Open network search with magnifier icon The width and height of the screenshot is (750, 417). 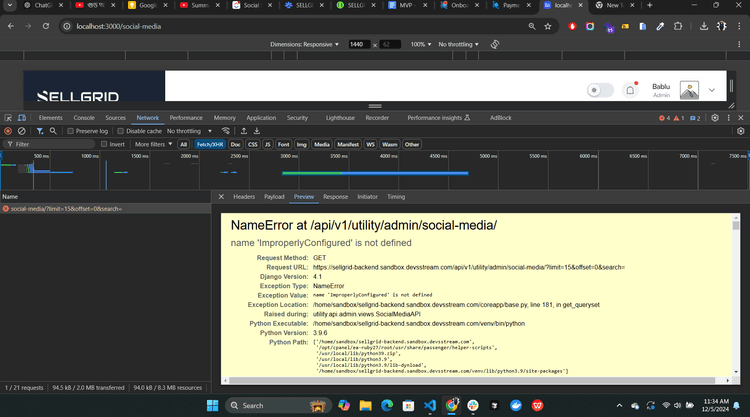point(54,131)
